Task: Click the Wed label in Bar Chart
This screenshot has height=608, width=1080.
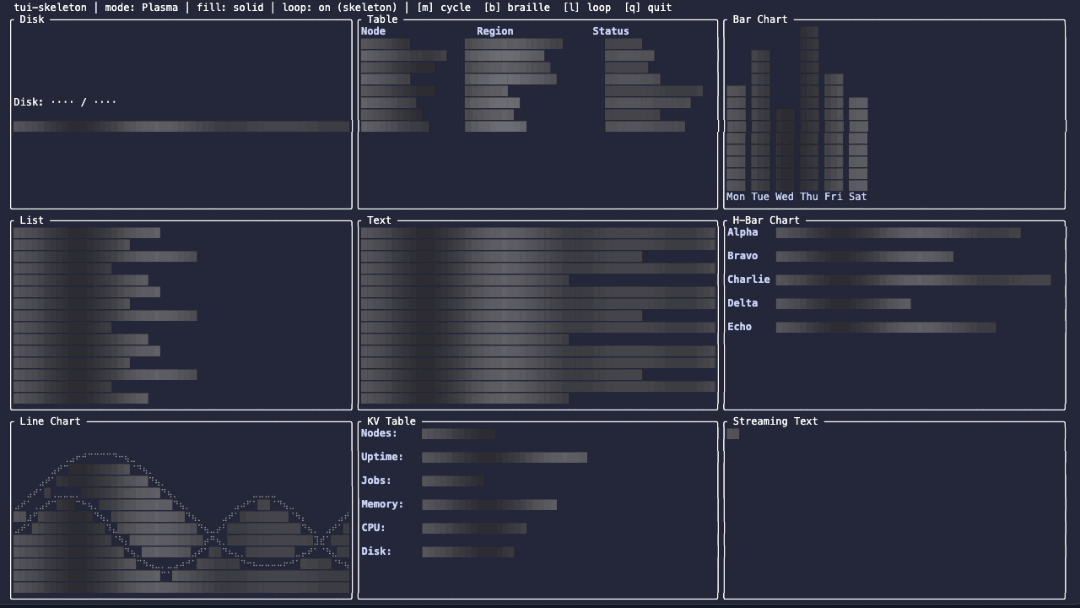Action: tap(784, 197)
